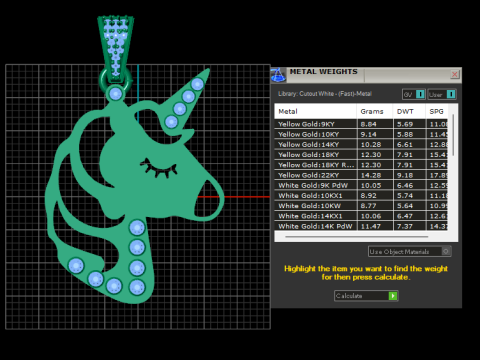Click the 10.28 grams value

(x=371, y=145)
